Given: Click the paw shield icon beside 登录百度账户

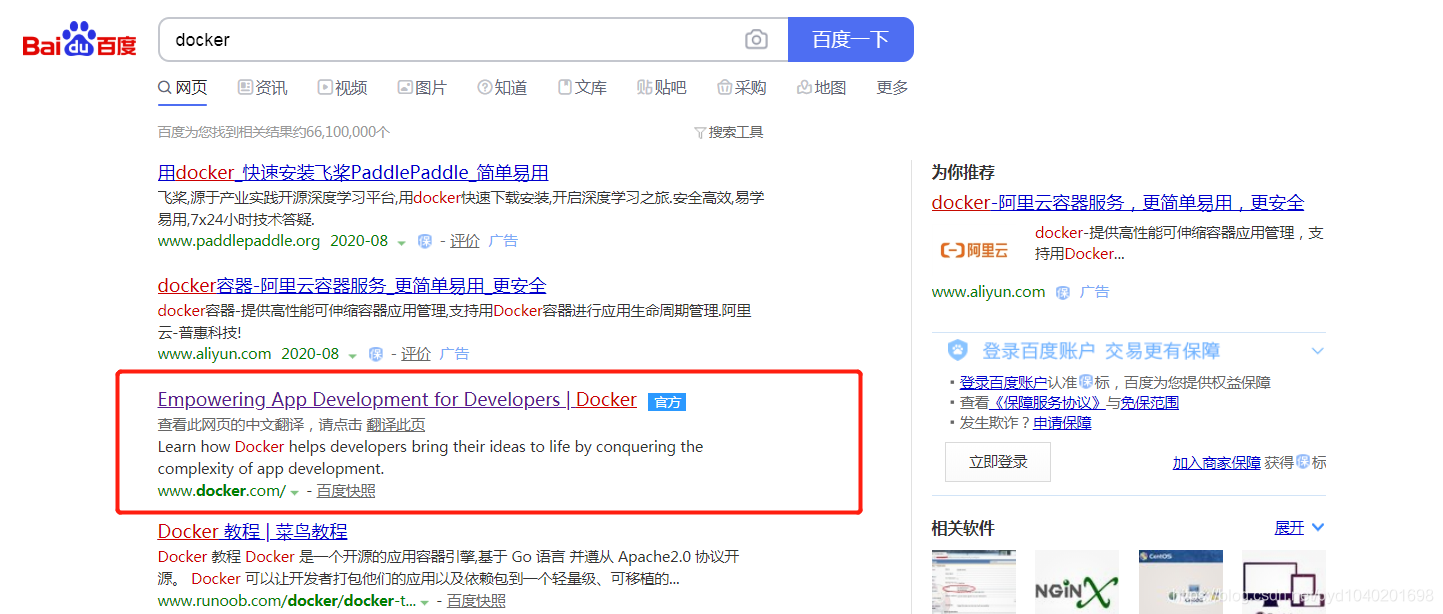Looking at the screenshot, I should click(x=958, y=351).
